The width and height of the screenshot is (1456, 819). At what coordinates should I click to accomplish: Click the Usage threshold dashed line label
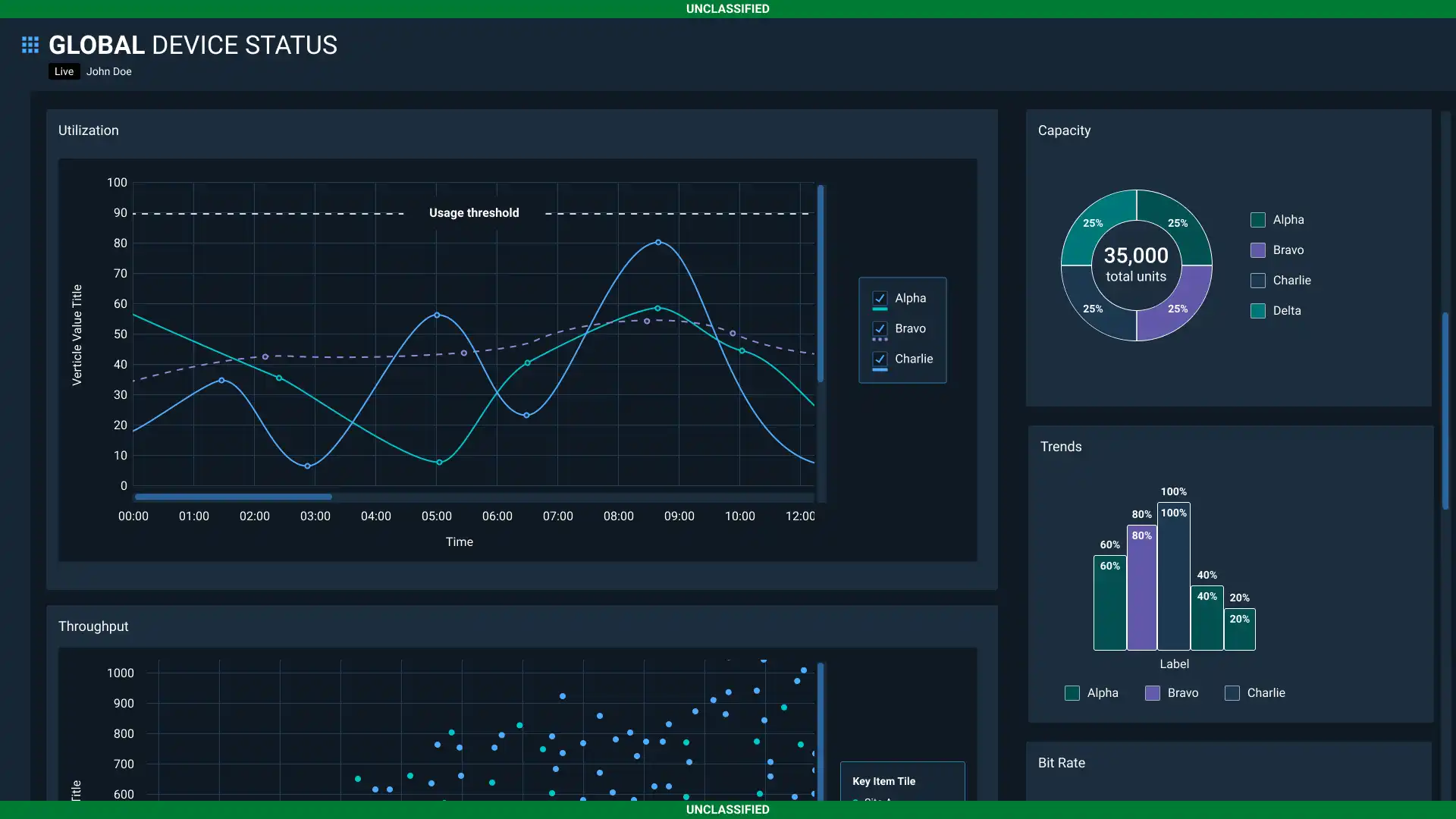click(474, 212)
